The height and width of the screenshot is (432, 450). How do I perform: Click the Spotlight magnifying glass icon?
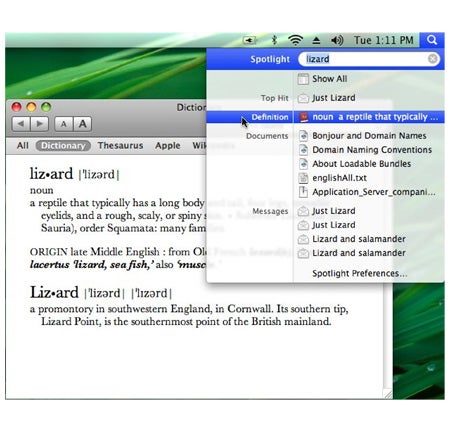pos(432,40)
